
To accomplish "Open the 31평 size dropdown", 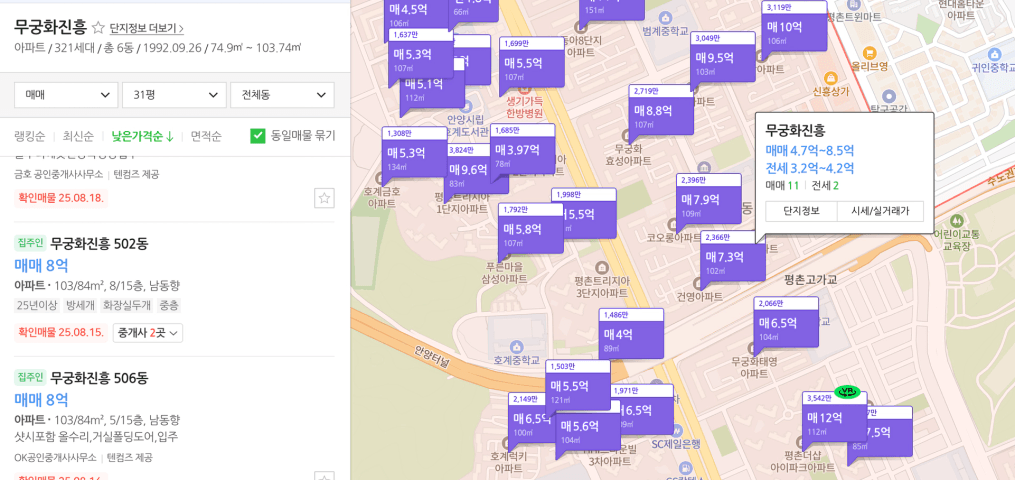I will (x=174, y=94).
